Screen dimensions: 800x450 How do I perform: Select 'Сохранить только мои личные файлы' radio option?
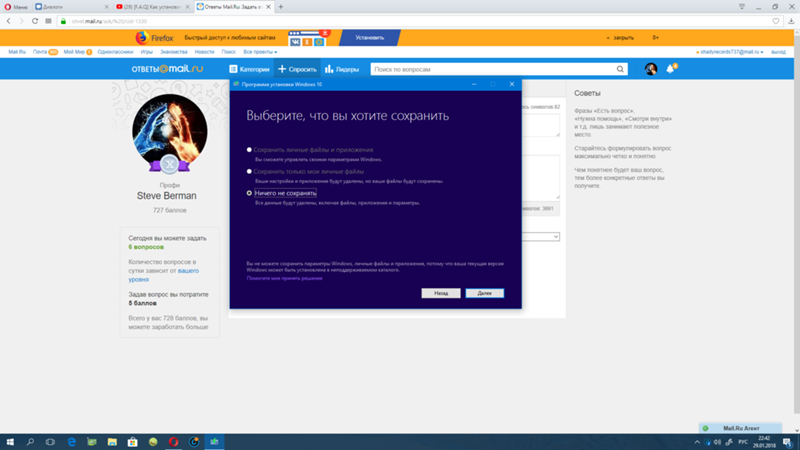click(x=249, y=171)
